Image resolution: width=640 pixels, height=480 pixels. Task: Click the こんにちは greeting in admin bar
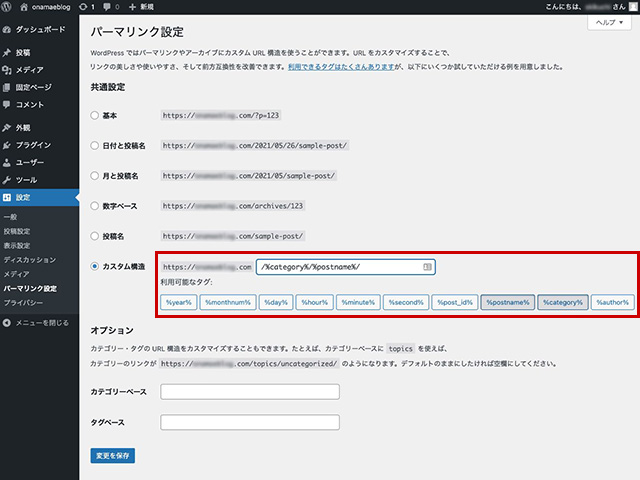pos(586,7)
